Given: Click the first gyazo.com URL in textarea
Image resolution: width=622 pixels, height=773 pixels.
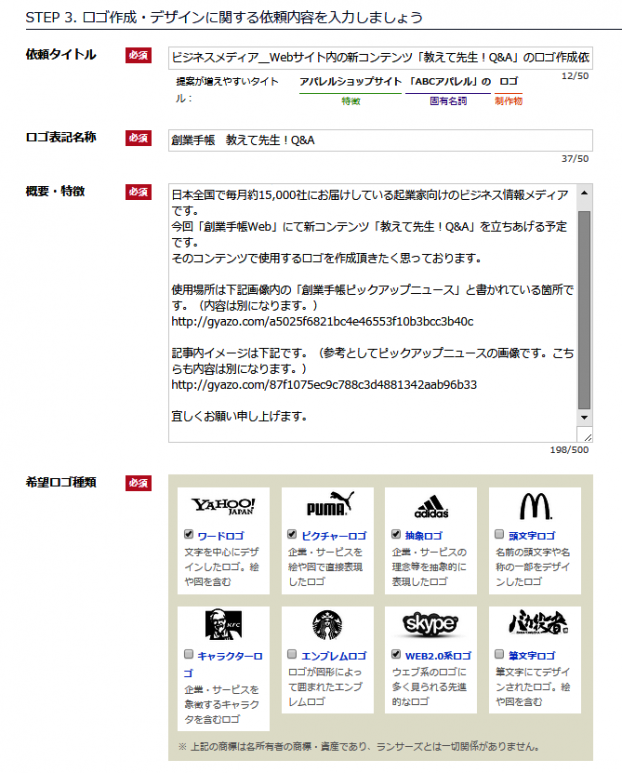Looking at the screenshot, I should (322, 322).
